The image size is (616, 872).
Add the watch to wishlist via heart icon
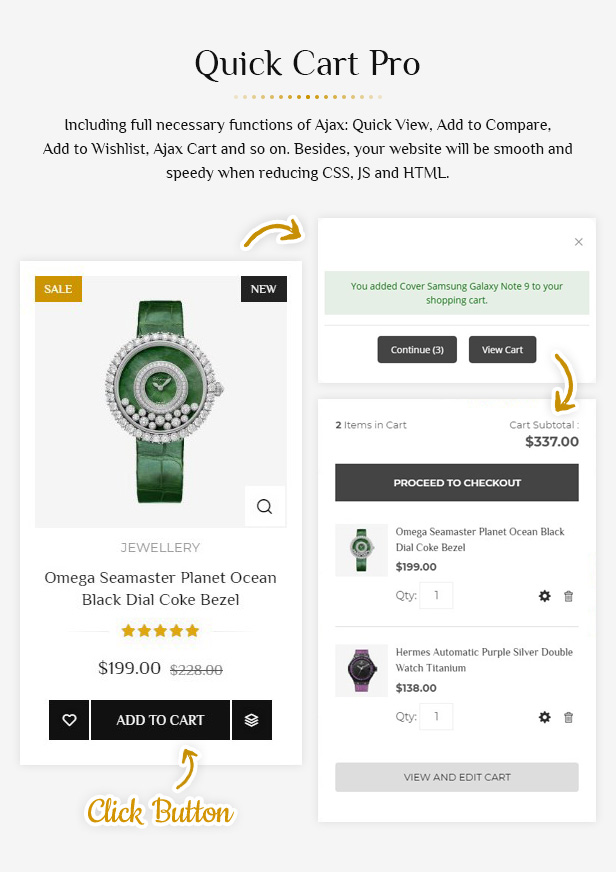[69, 720]
